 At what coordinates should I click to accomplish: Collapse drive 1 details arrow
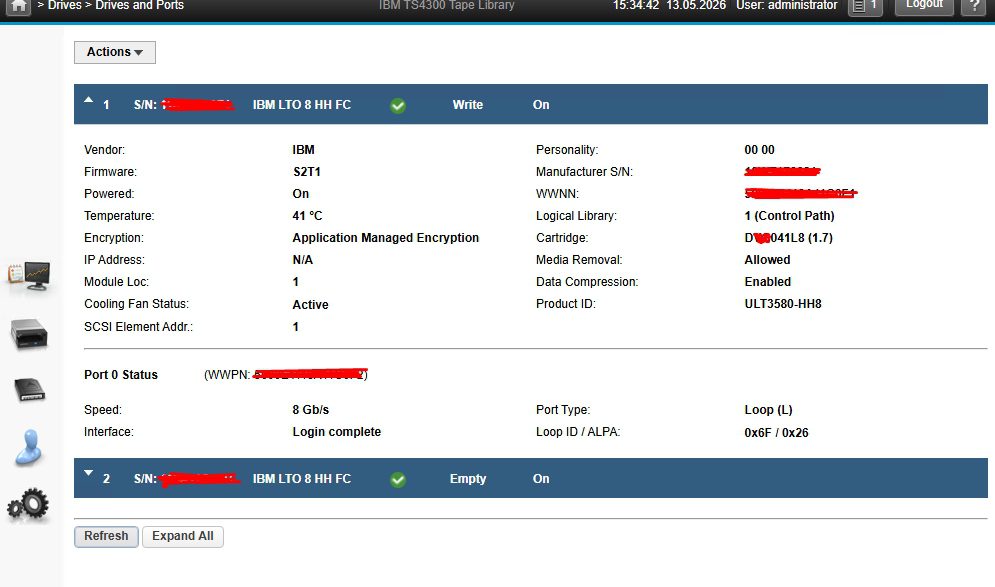(88, 100)
